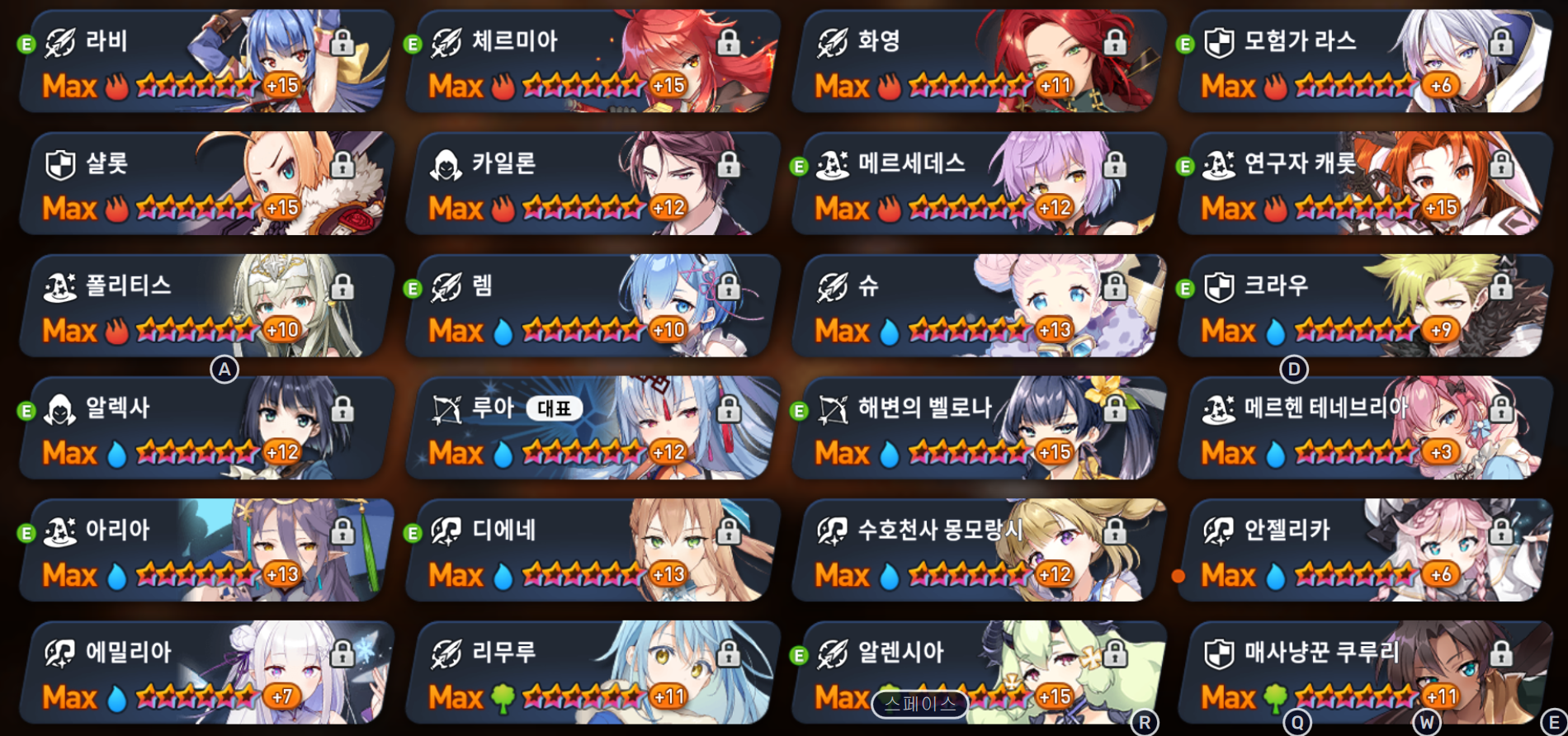This screenshot has width=1568, height=736.
Task: Click the hooded assassin icon on 카일론
Action: click(446, 164)
